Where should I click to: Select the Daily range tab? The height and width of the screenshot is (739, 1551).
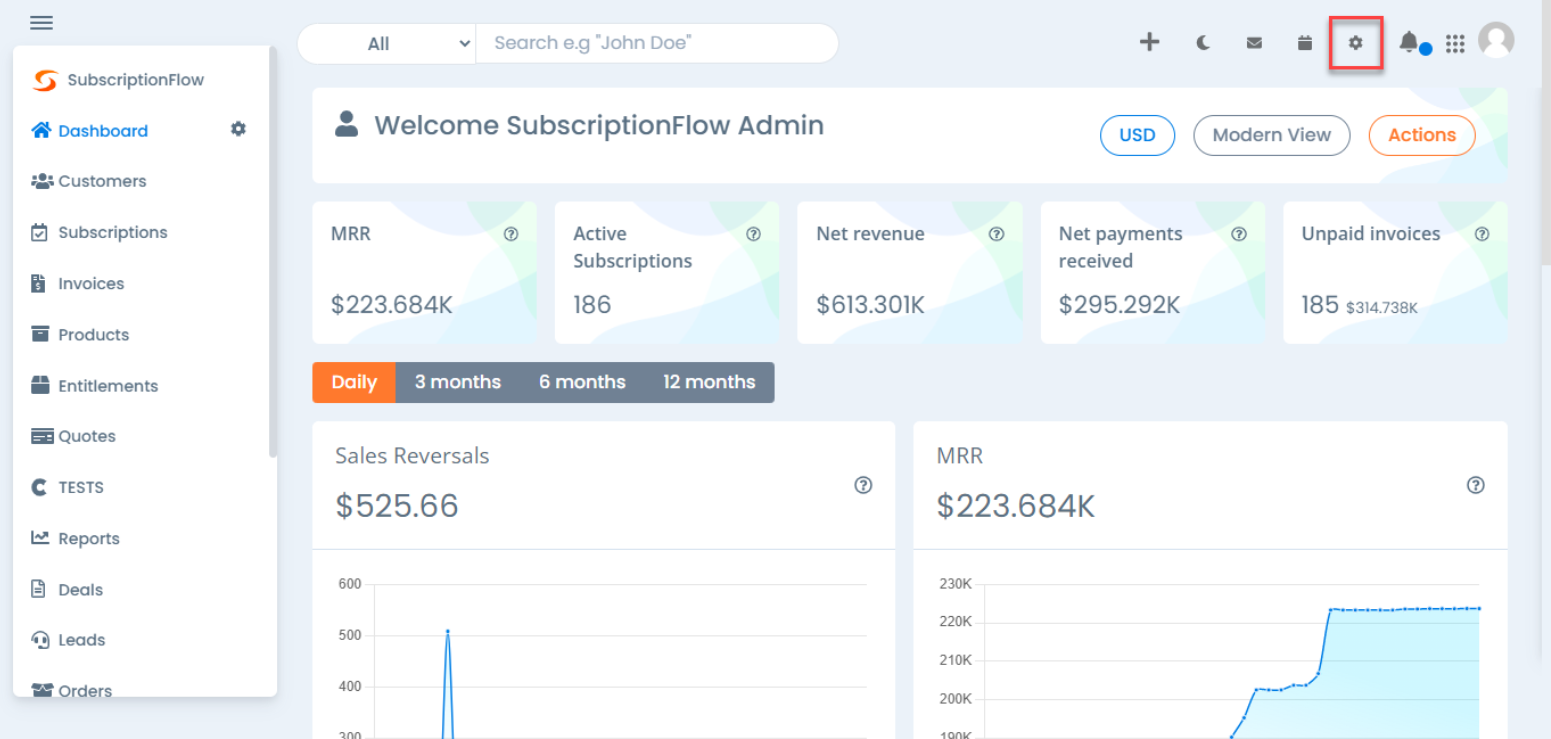(354, 382)
